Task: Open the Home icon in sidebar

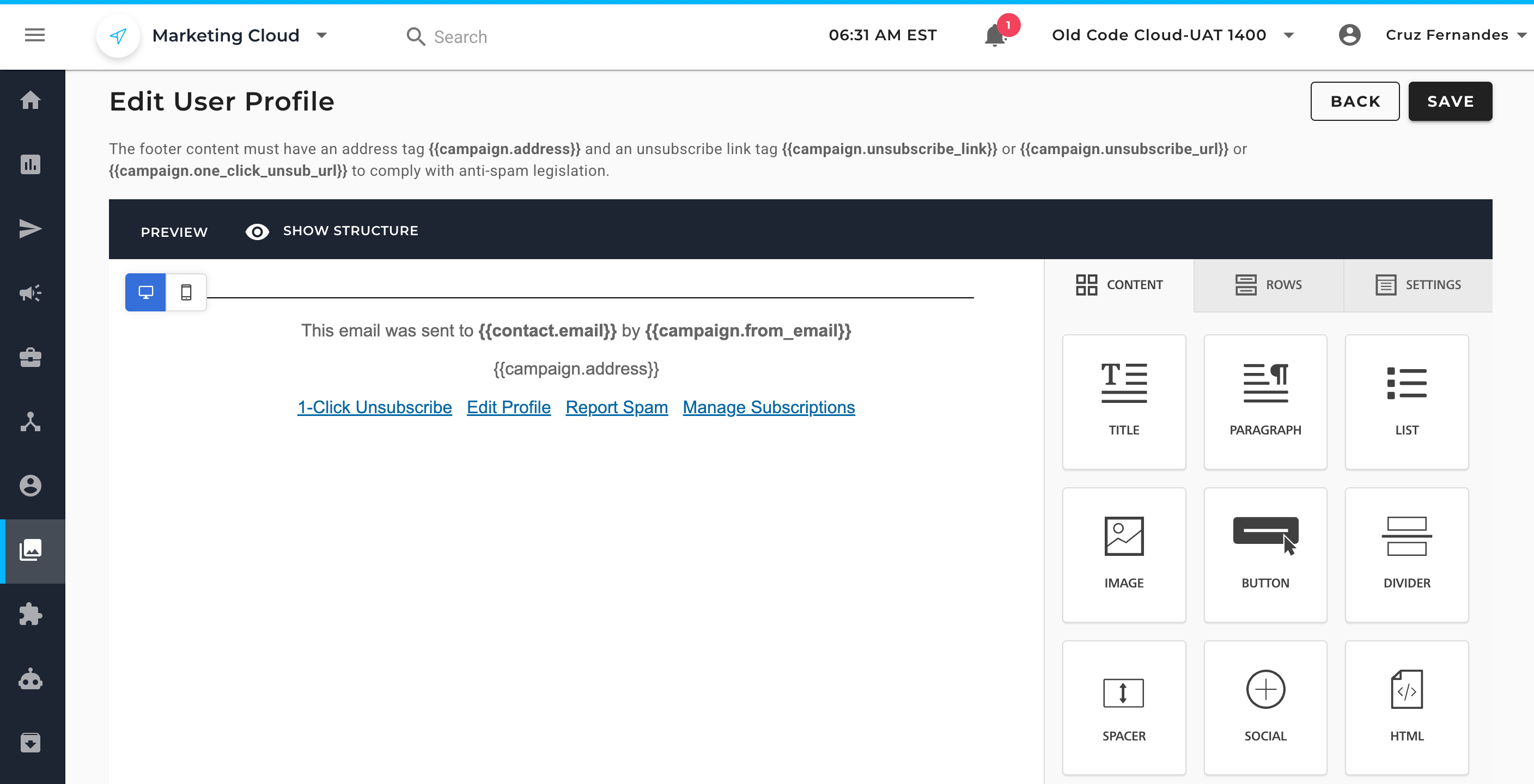Action: tap(31, 100)
